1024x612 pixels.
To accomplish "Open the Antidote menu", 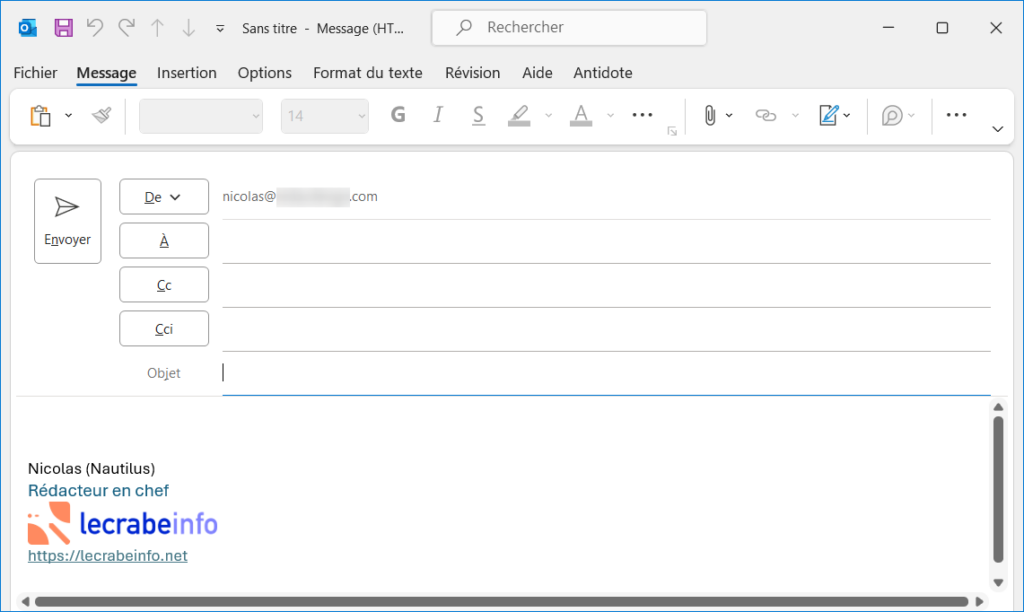I will pyautogui.click(x=602, y=72).
